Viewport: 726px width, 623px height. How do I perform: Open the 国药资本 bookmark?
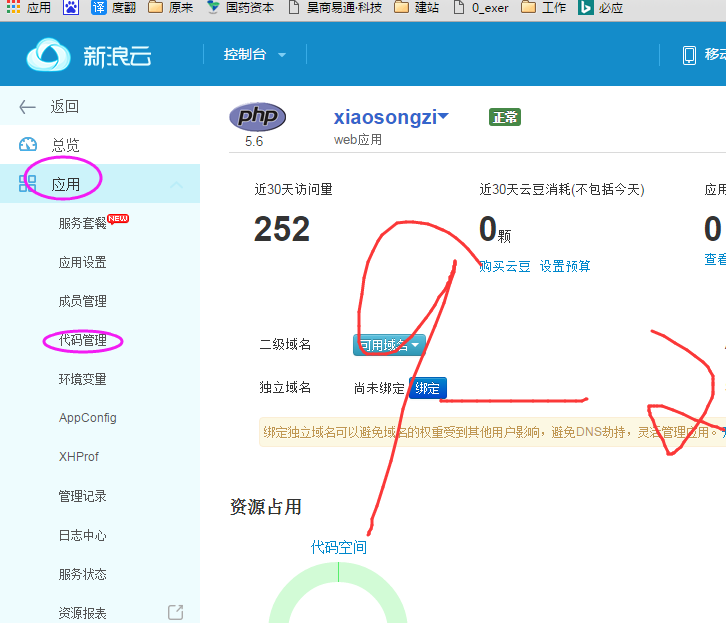tap(240, 7)
